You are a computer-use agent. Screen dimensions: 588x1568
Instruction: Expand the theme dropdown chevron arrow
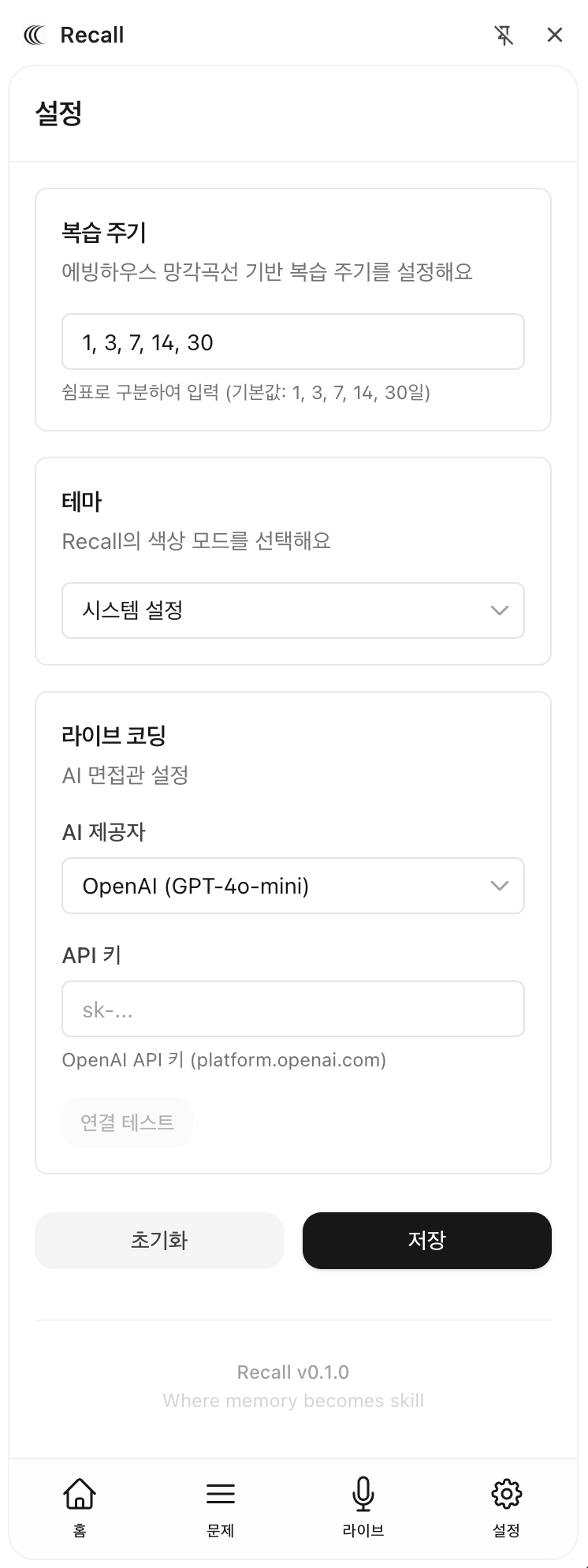499,610
